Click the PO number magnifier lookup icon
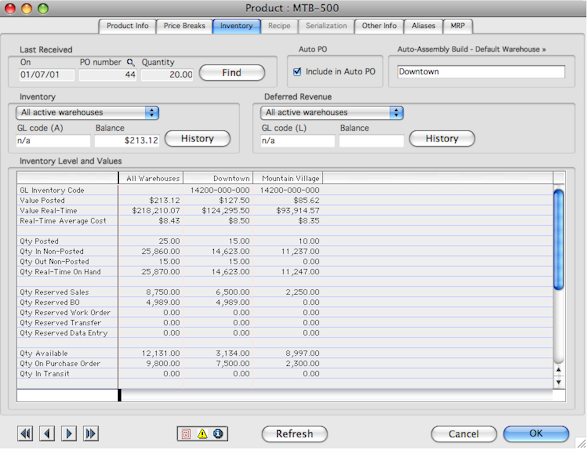 click(x=131, y=62)
